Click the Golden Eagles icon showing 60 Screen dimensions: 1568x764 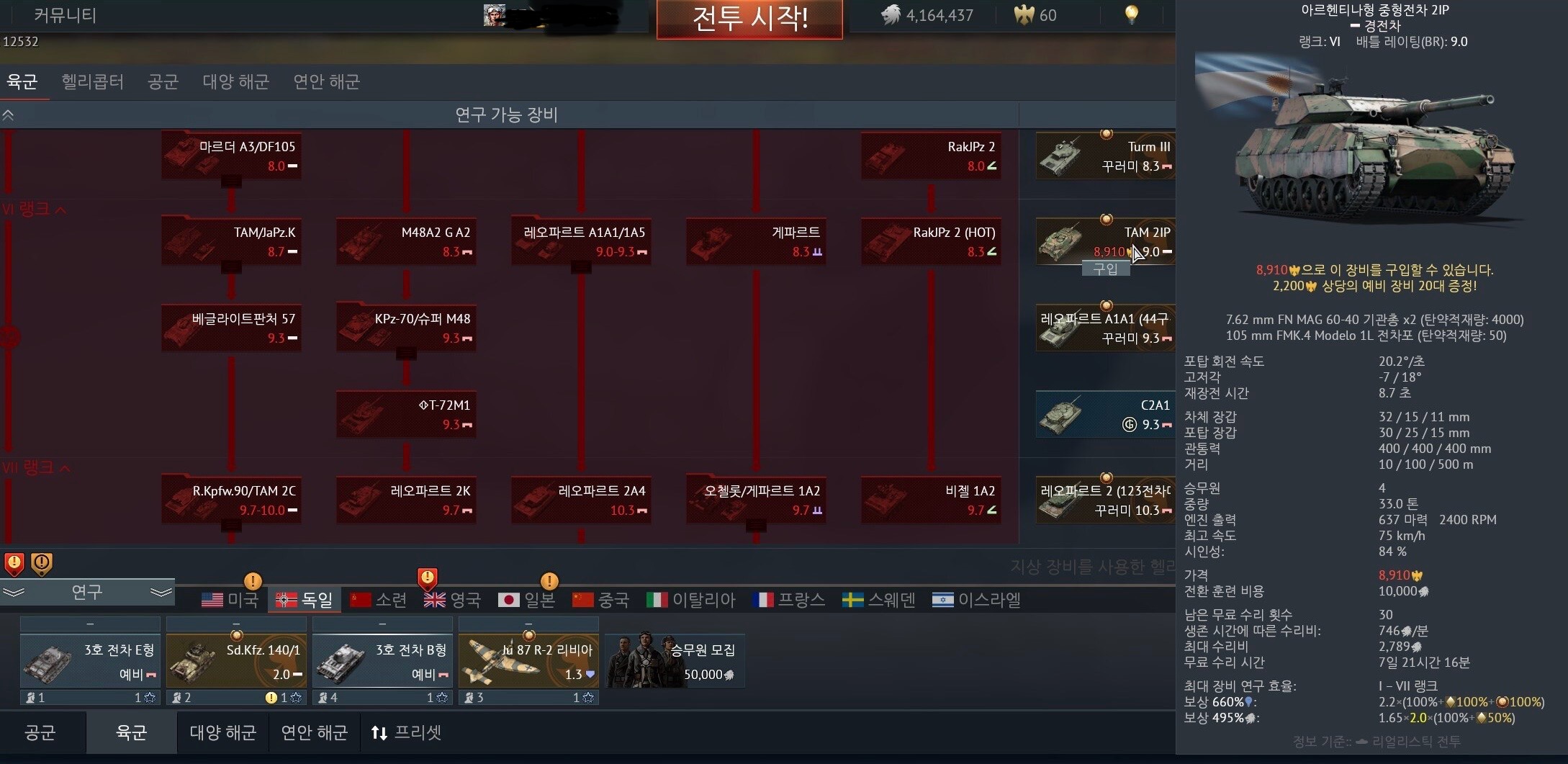pyautogui.click(x=1024, y=14)
